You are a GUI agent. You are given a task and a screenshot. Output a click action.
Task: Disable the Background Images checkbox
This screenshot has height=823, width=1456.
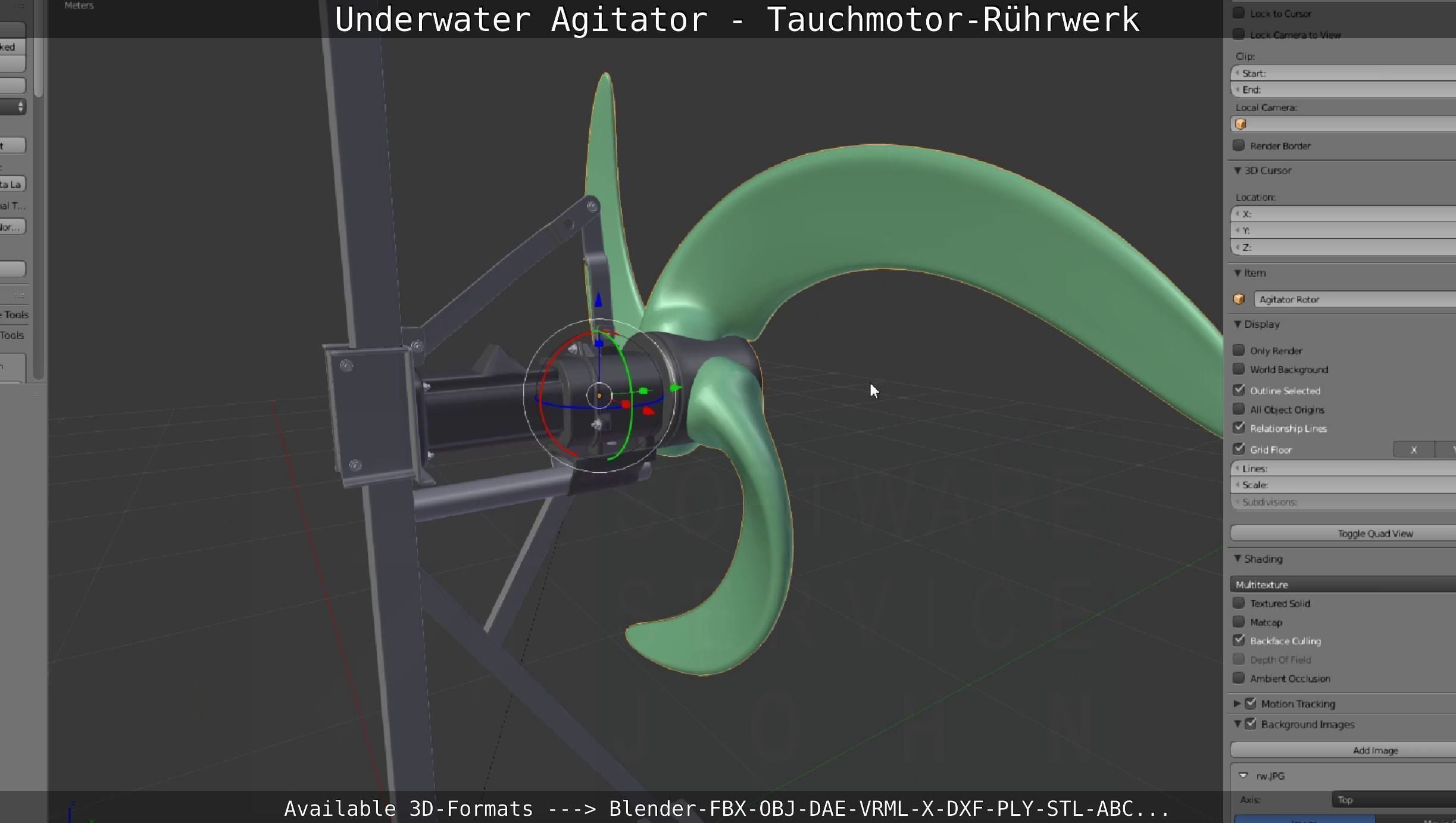(1251, 724)
